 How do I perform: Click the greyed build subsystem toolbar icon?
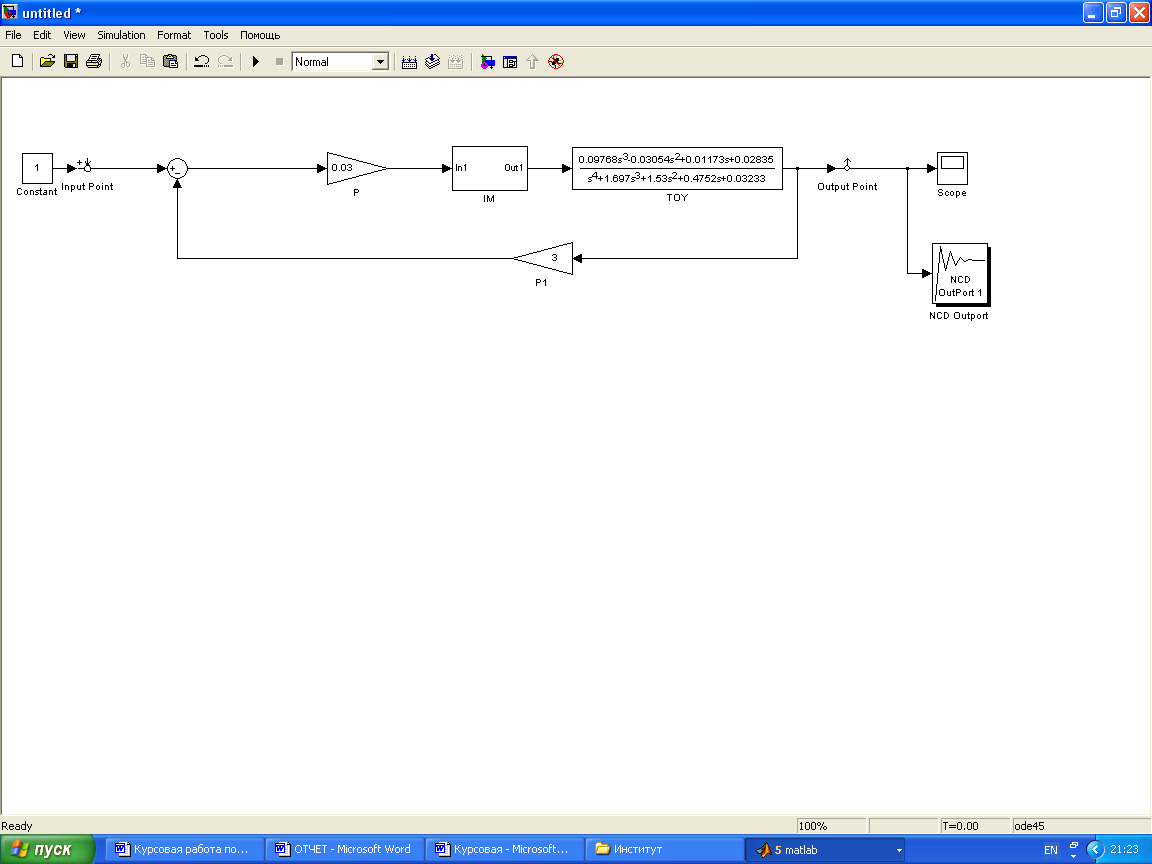(456, 62)
